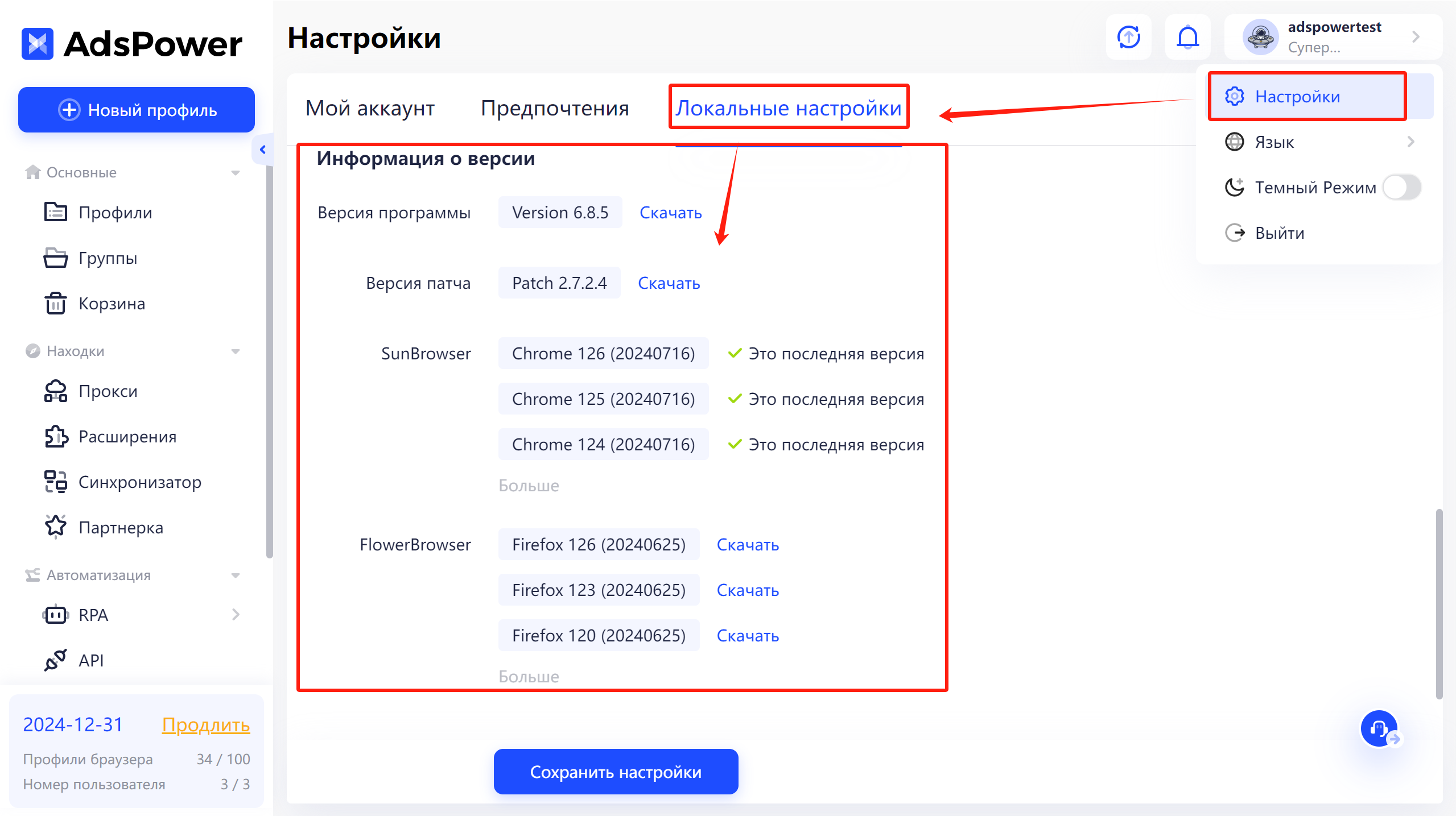The height and width of the screenshot is (816, 1456).
Task: Collapse the Основные section arrow
Action: coord(236,173)
